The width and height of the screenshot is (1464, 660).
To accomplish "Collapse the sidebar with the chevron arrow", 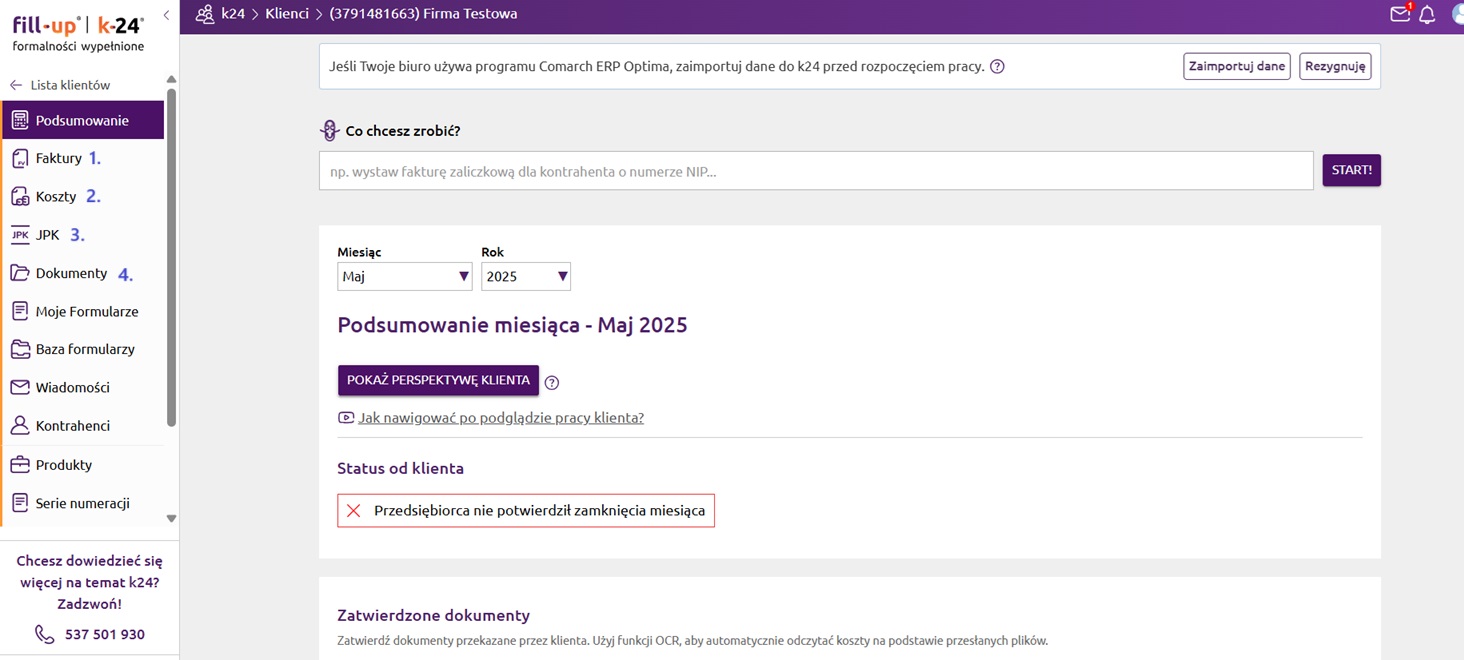I will [166, 14].
